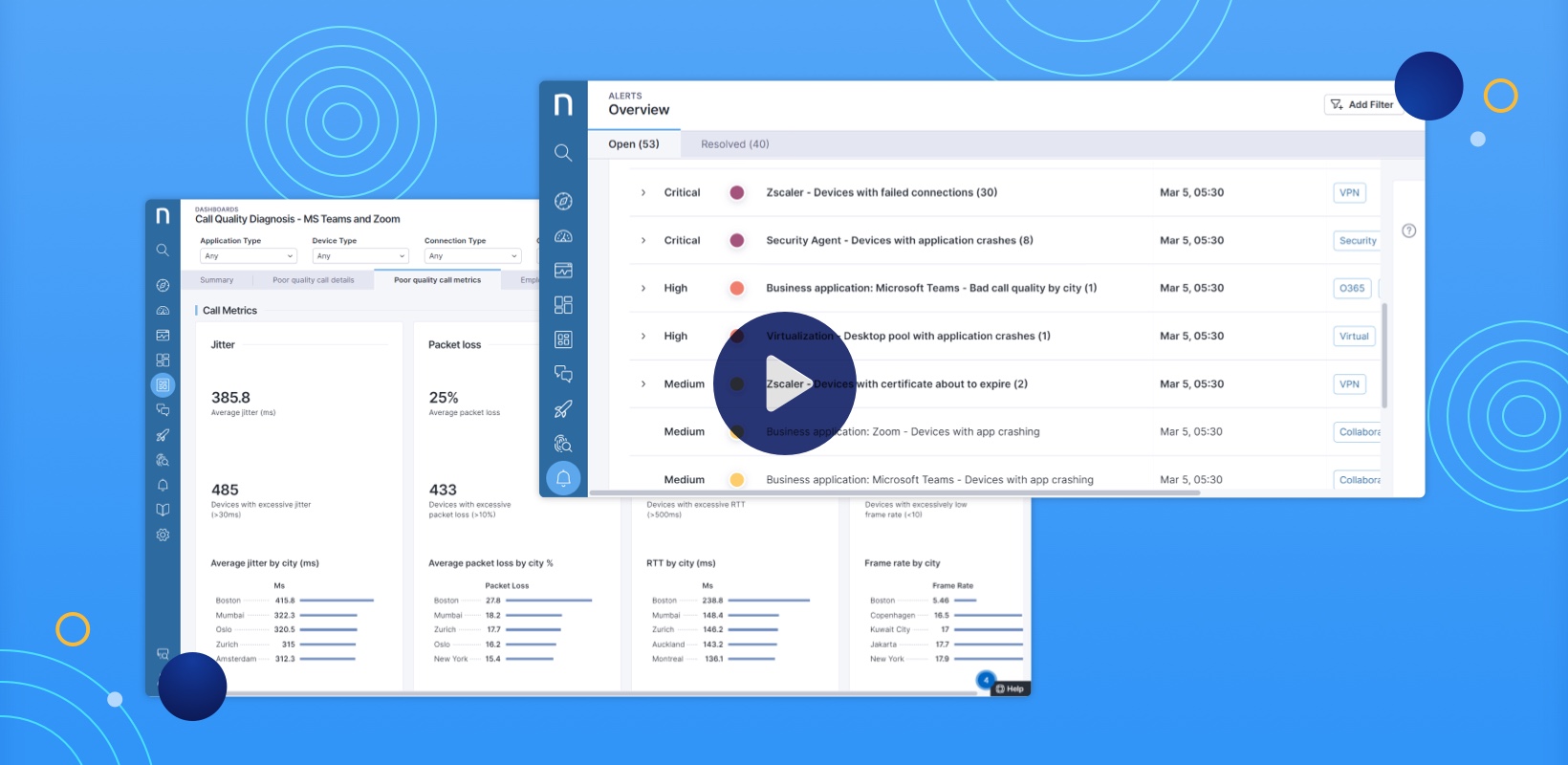The width and height of the screenshot is (1568, 765).
Task: Click the Add Filter button
Action: coord(1362,104)
